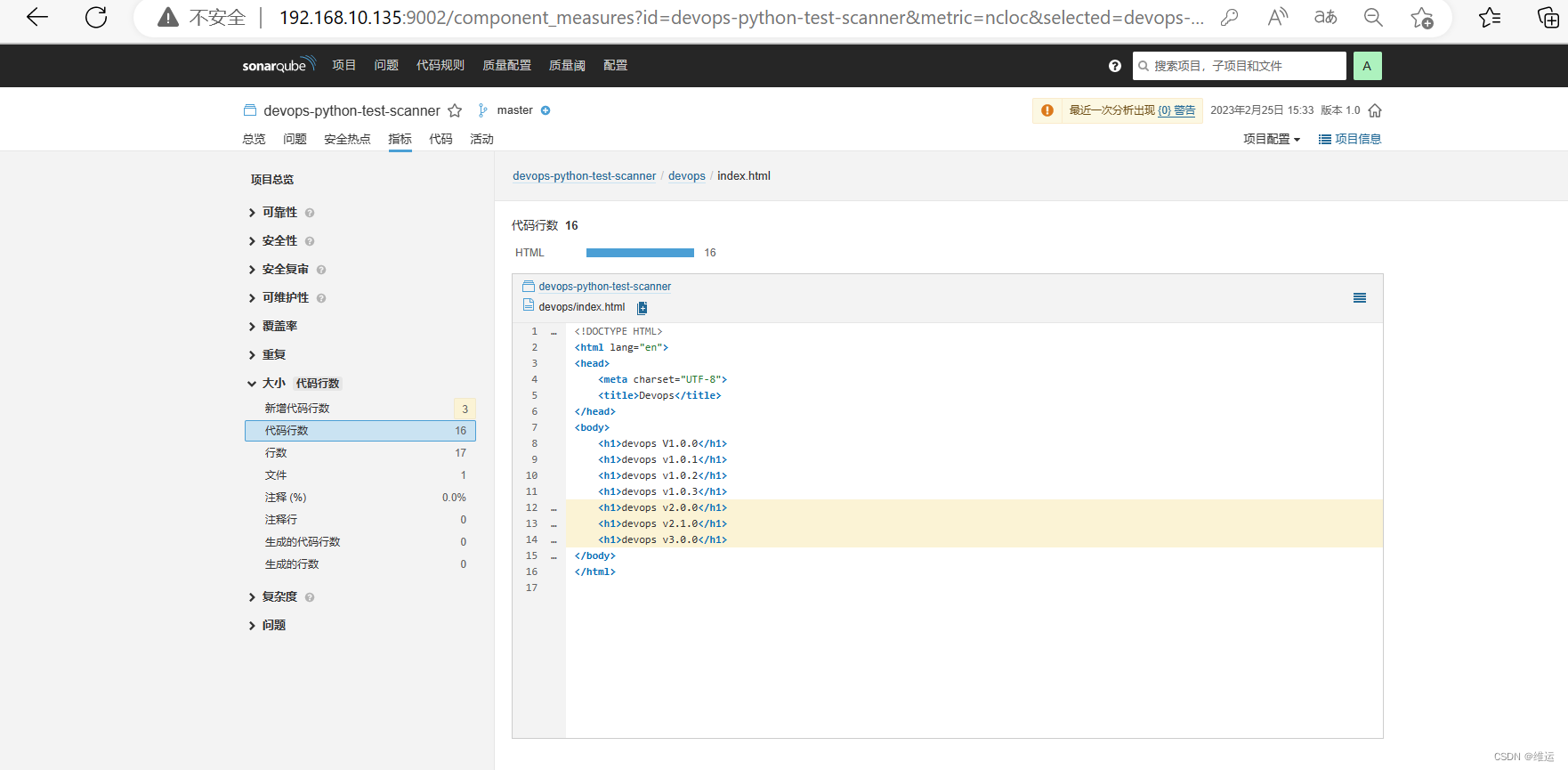Open 质量配置 in the top navigation
This screenshot has height=770, width=1568.
pos(506,65)
